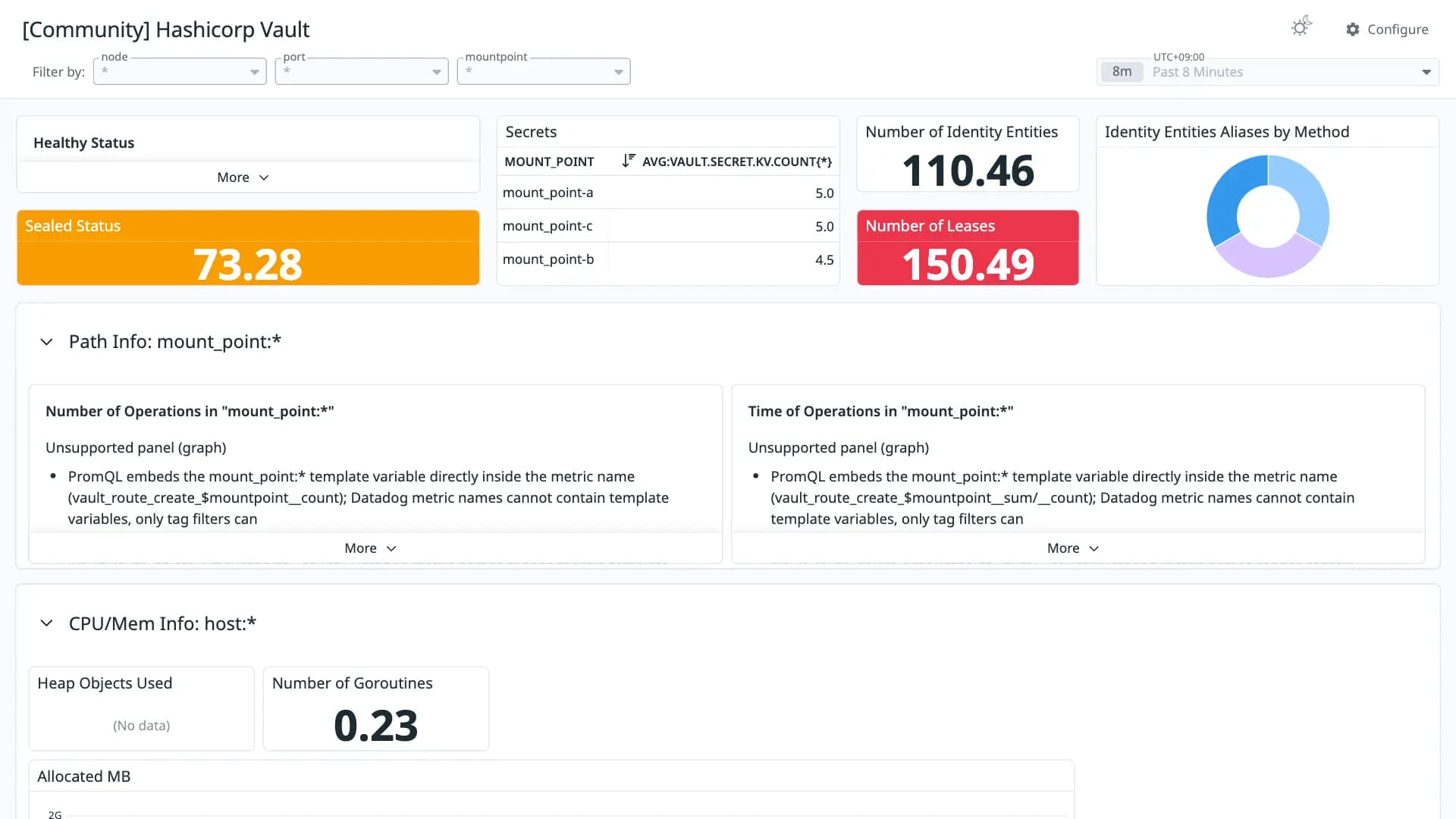
Task: Select the mount_point-a row
Action: point(668,193)
